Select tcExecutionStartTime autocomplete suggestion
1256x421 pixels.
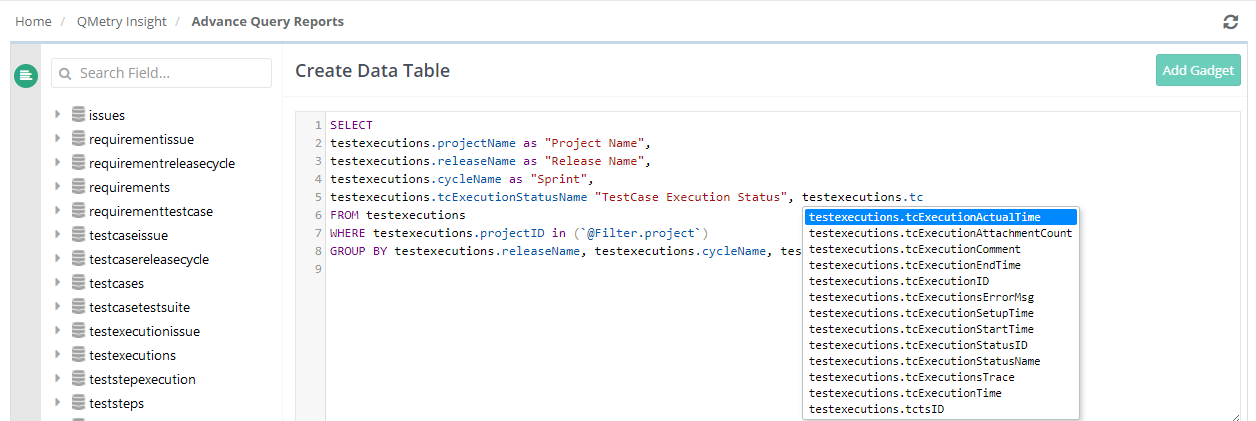[x=941, y=329]
